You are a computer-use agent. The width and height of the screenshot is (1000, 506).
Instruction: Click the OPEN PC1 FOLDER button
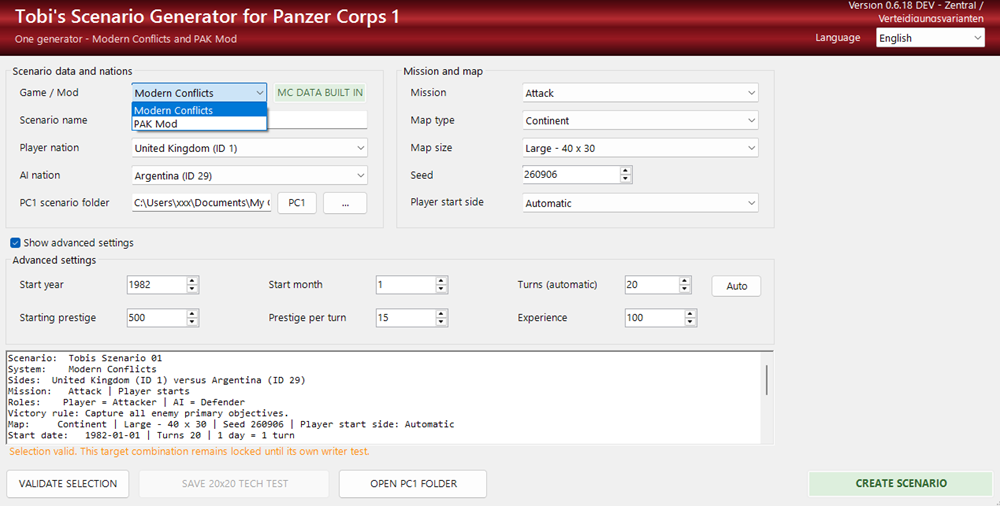coord(413,484)
